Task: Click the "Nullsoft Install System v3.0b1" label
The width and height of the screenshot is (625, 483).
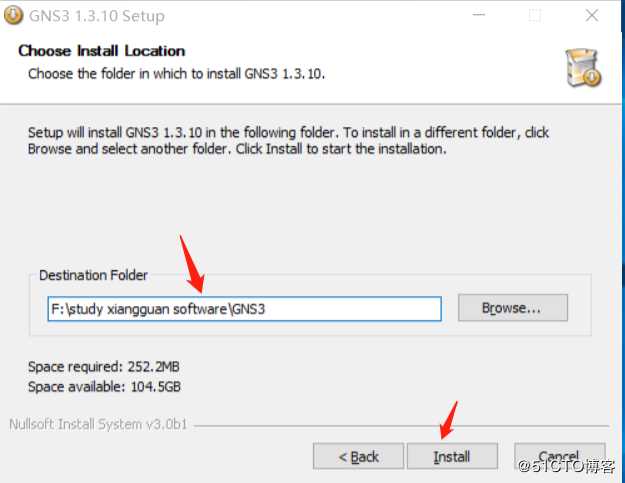Action: [x=98, y=424]
